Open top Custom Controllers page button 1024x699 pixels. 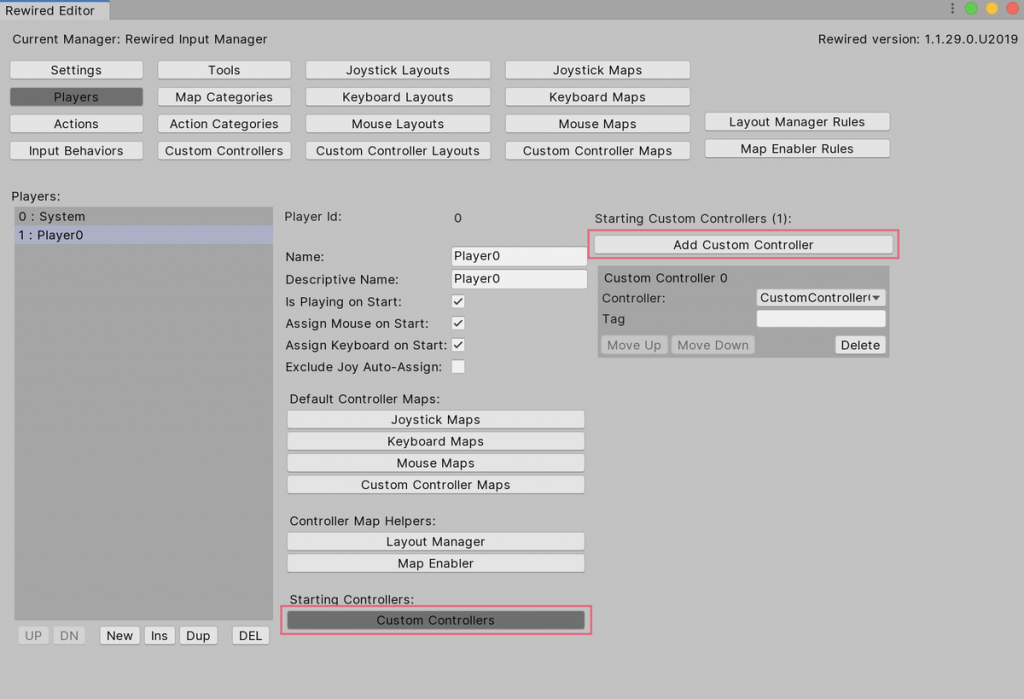click(224, 150)
